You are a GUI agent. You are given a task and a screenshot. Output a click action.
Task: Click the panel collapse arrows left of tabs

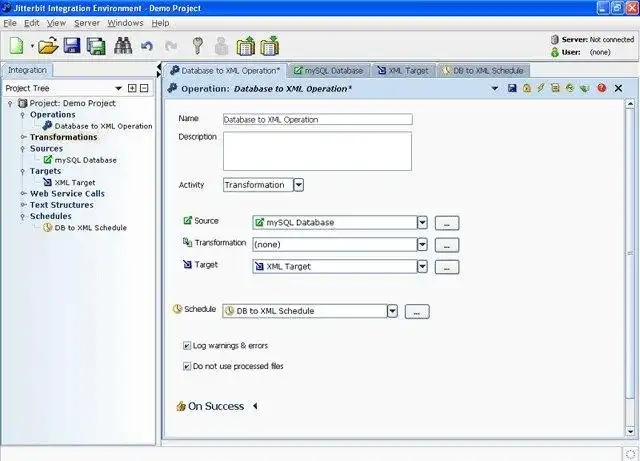159,70
